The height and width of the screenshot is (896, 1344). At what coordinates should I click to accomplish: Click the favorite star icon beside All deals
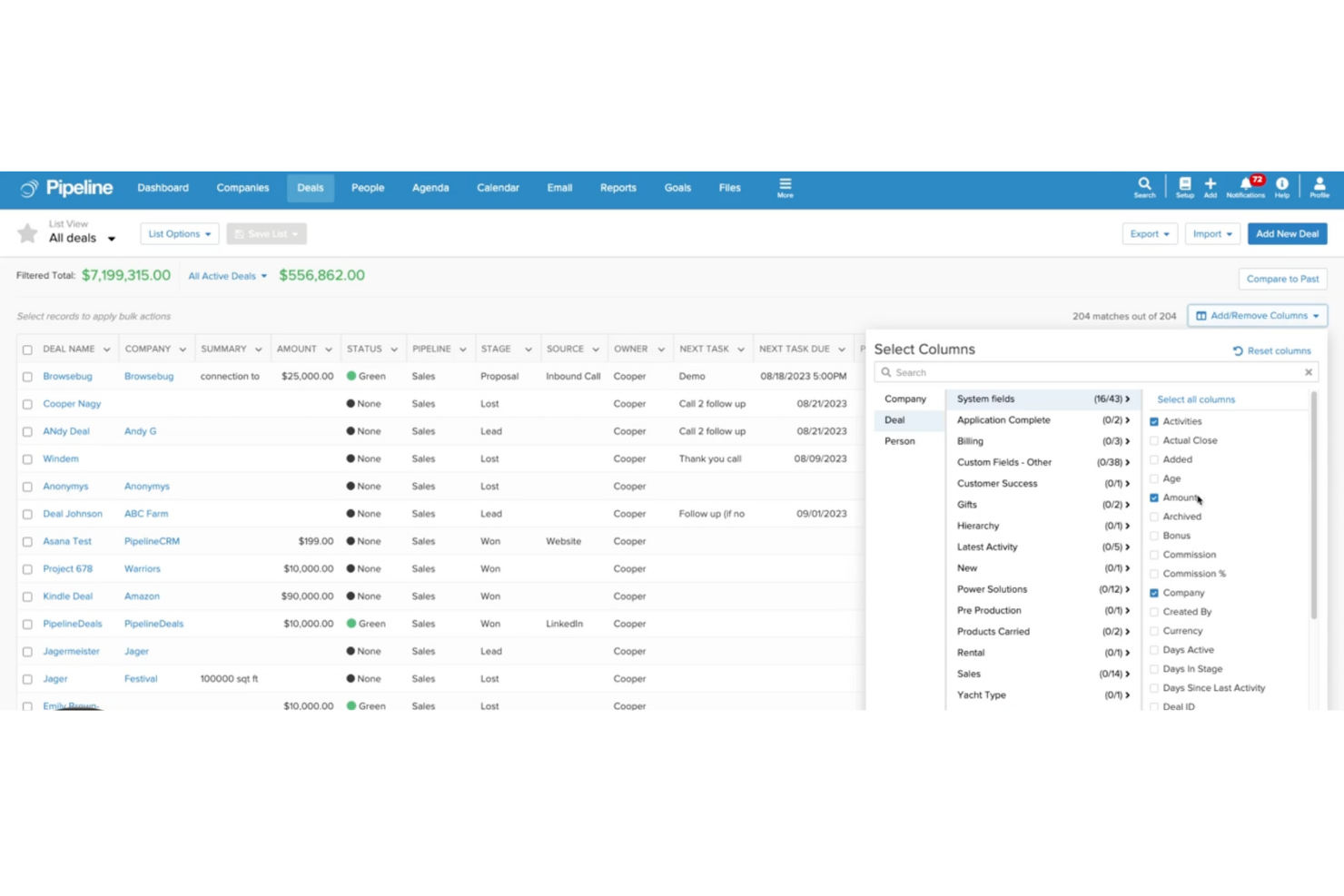point(27,233)
